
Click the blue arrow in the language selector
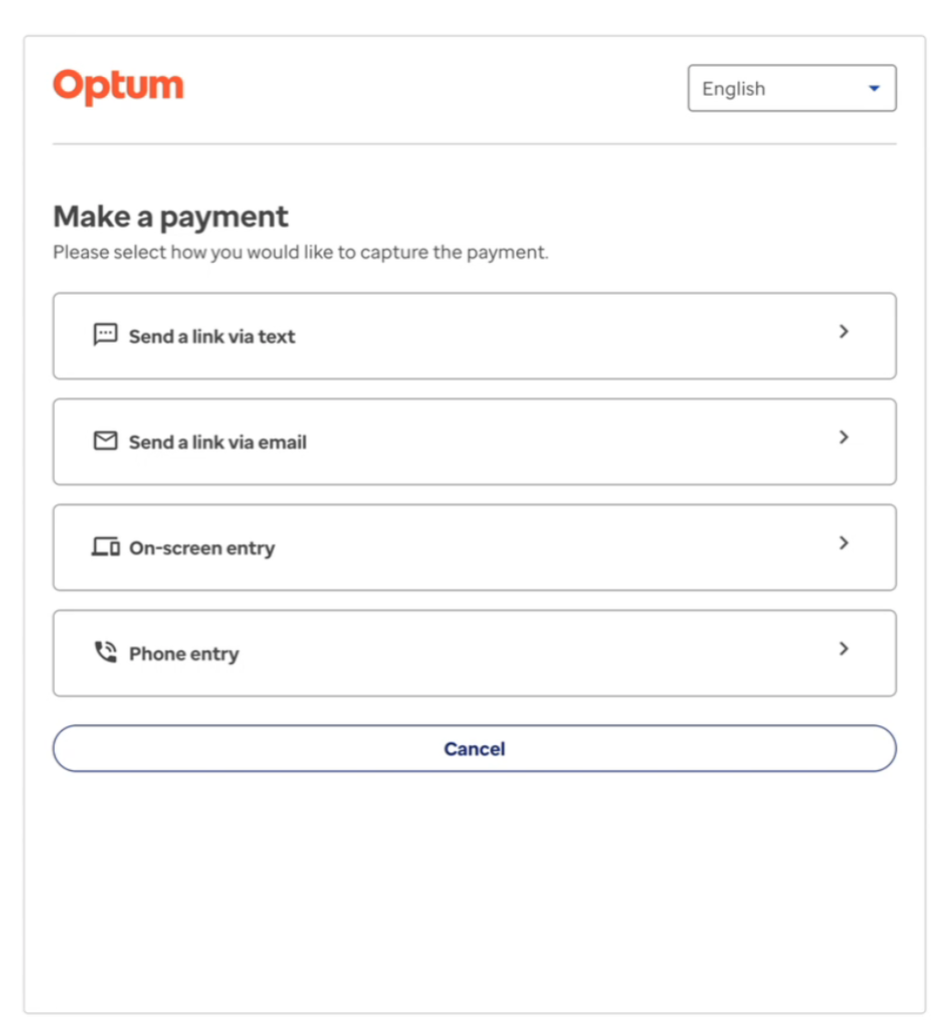[x=874, y=89]
